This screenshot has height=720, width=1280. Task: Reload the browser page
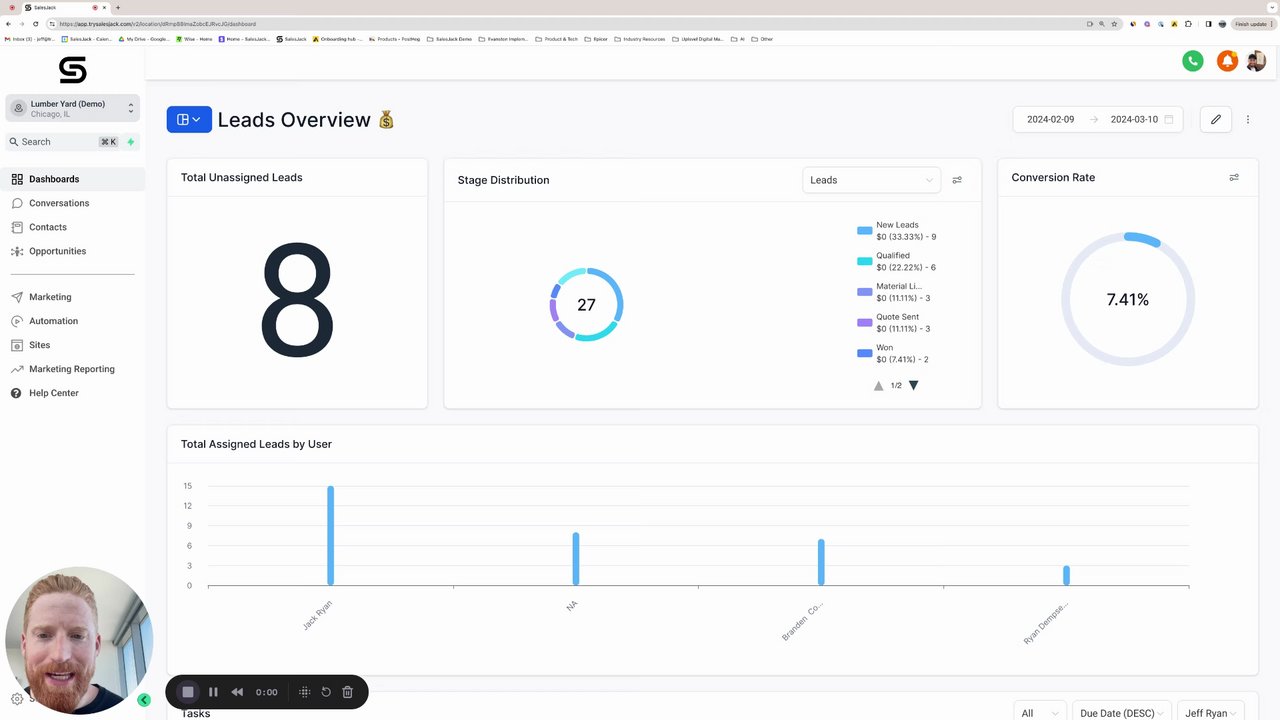36,24
